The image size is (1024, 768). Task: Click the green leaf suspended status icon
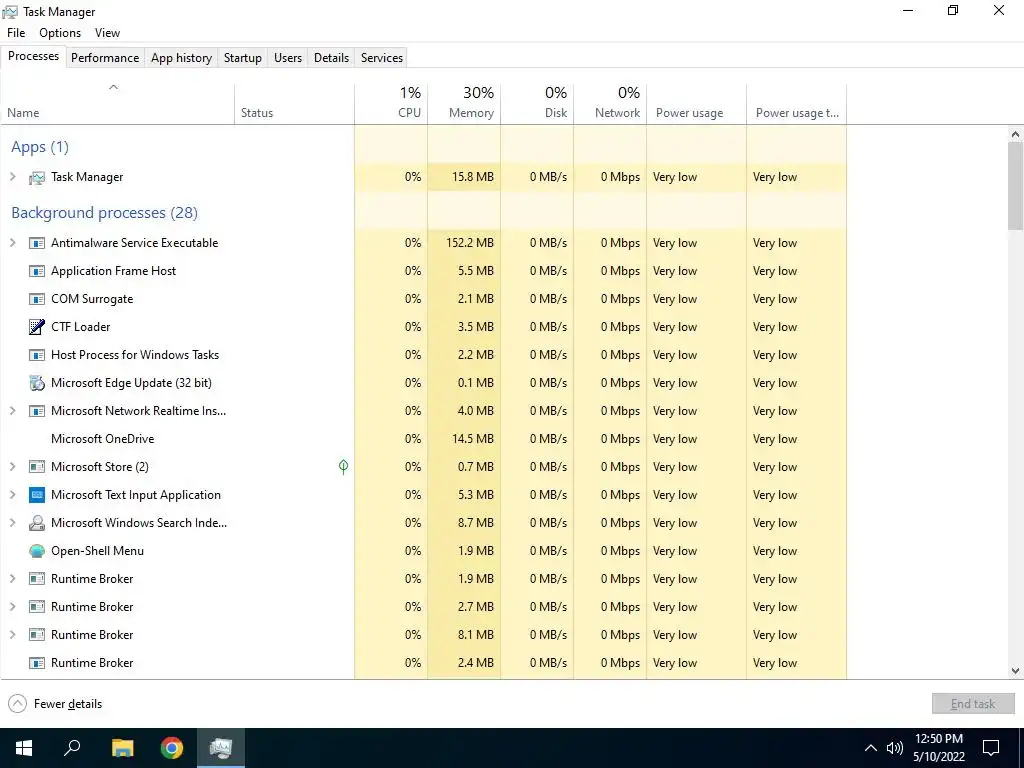(x=344, y=466)
